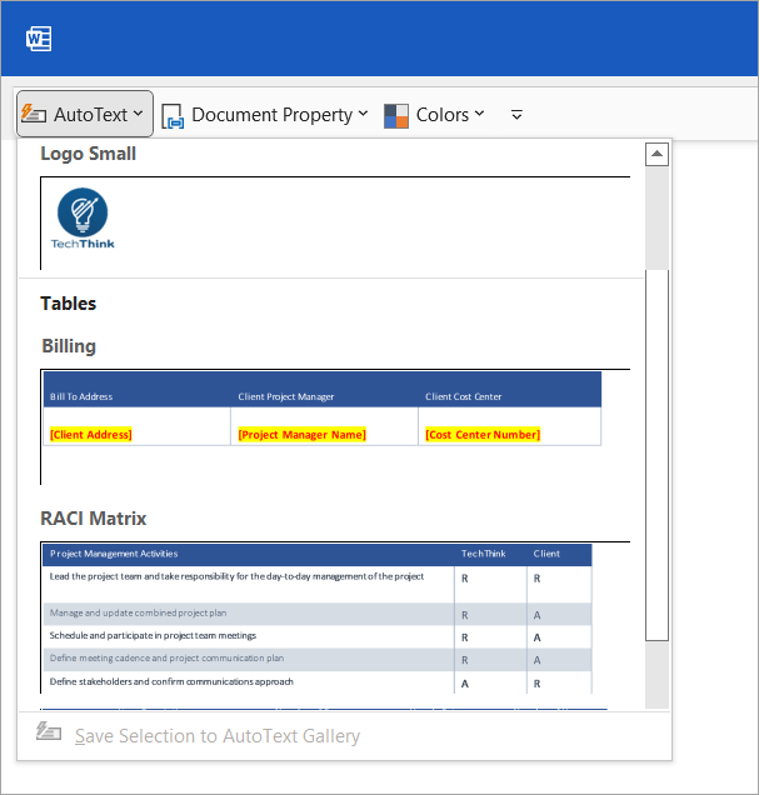Click the [Cost Center Number] placeholder
The image size is (760, 795).
(x=483, y=434)
